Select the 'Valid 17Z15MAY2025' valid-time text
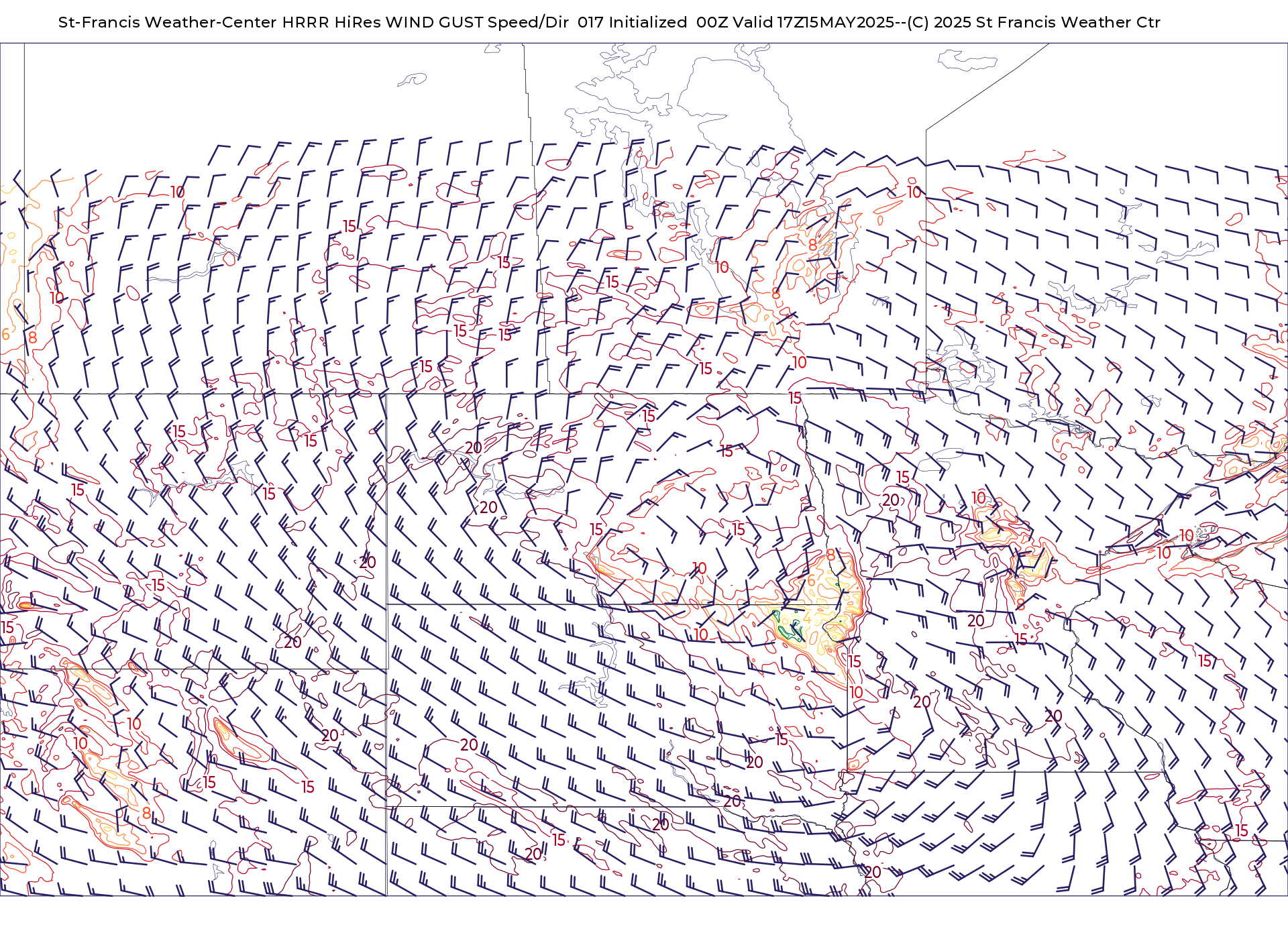The width and height of the screenshot is (1288, 939). (x=814, y=22)
